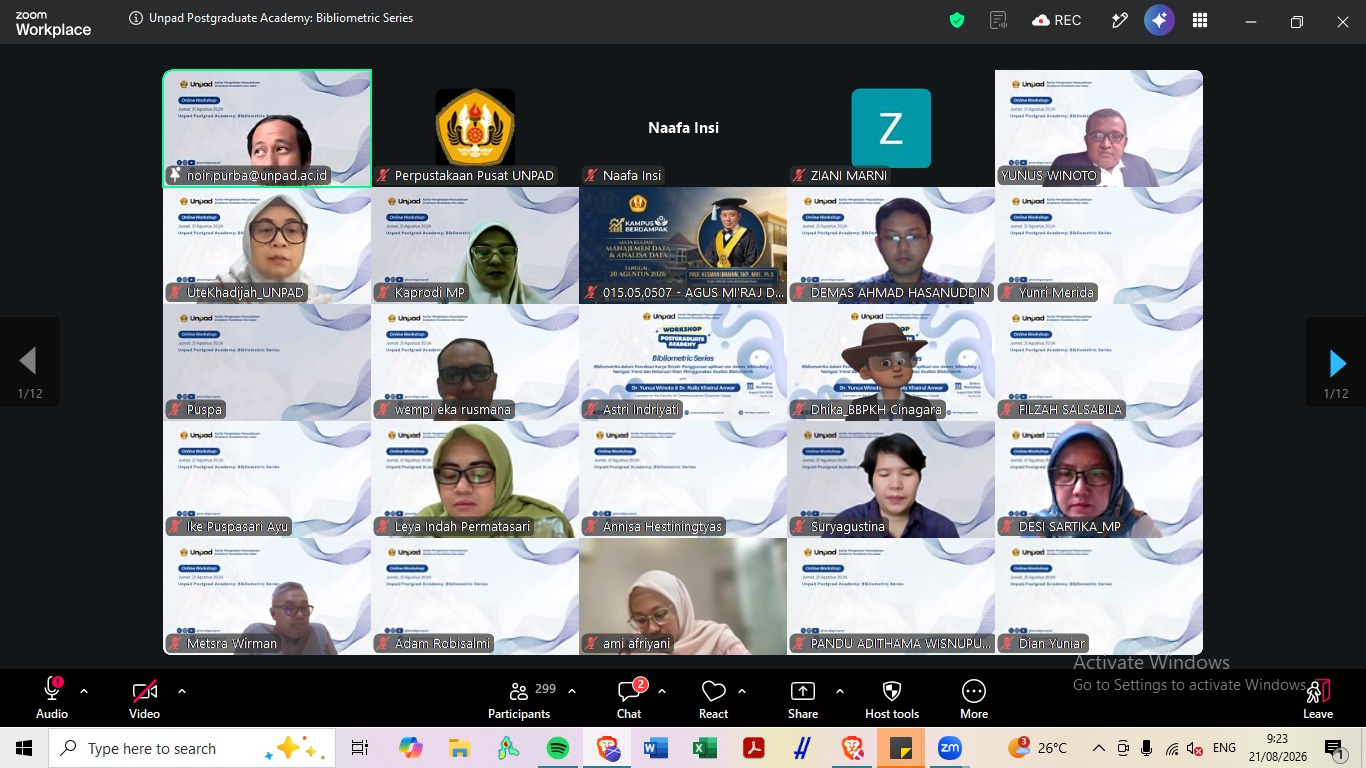
Task: Select the Ike Puspasari Ayu tile
Action: [267, 480]
